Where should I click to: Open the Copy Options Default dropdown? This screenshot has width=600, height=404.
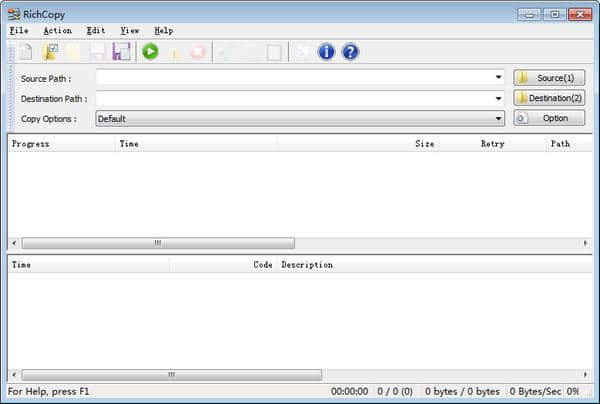[498, 118]
